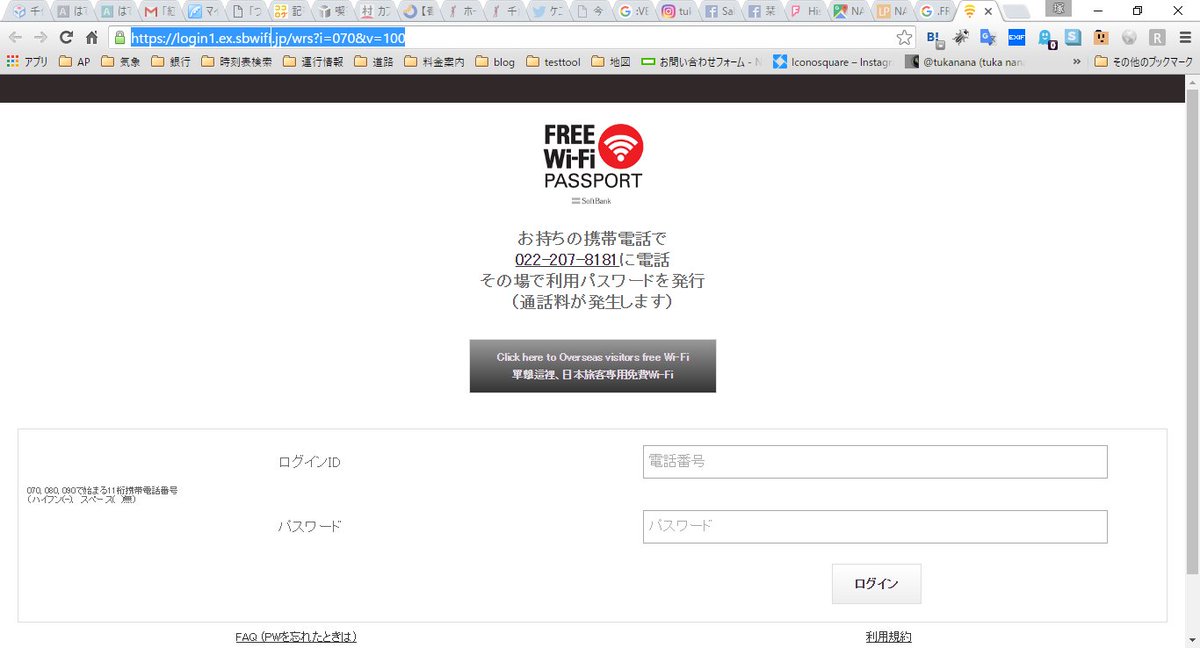Screen dimensions: 1200x648
Task: Open the Ghostery ghost extension icon
Action: coord(1046,38)
